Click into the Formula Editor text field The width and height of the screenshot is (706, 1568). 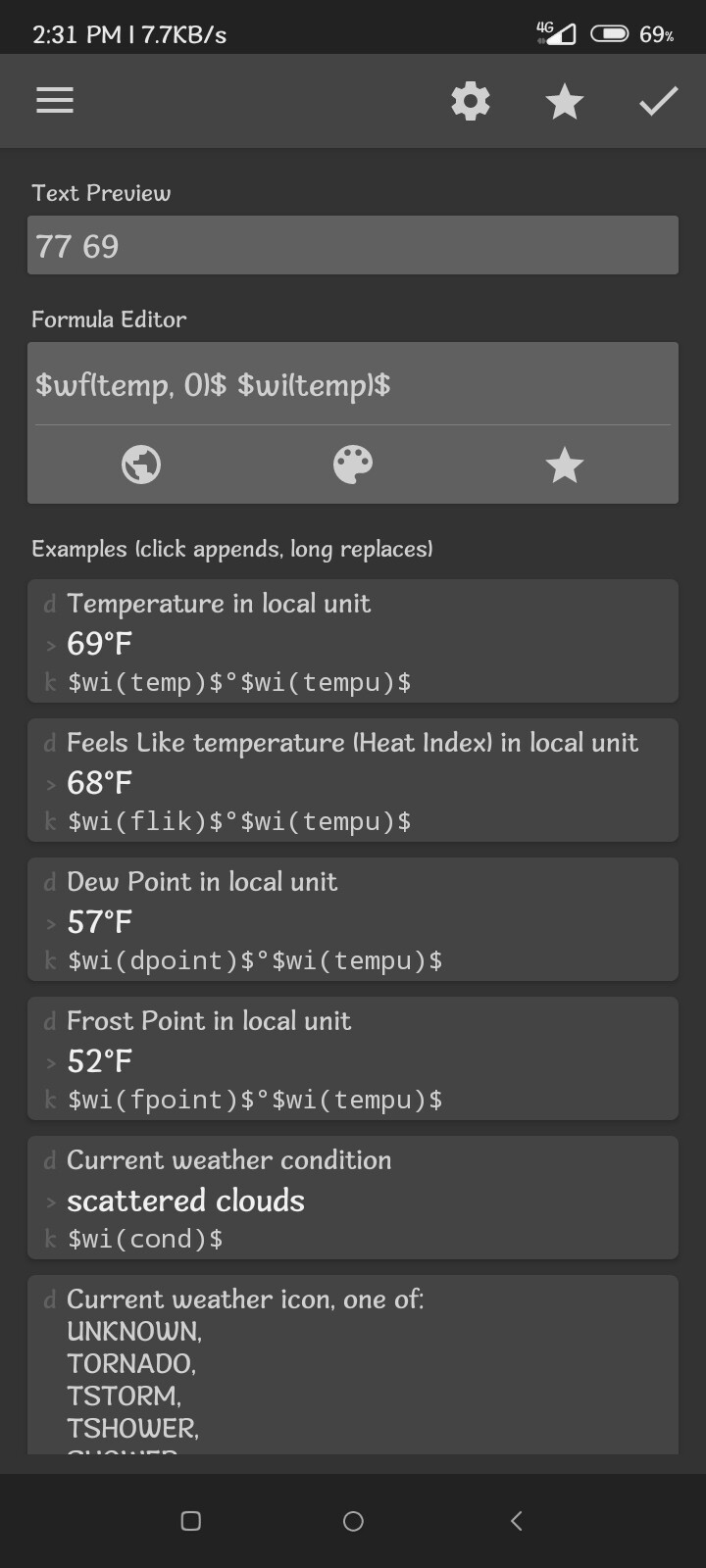[x=353, y=384]
